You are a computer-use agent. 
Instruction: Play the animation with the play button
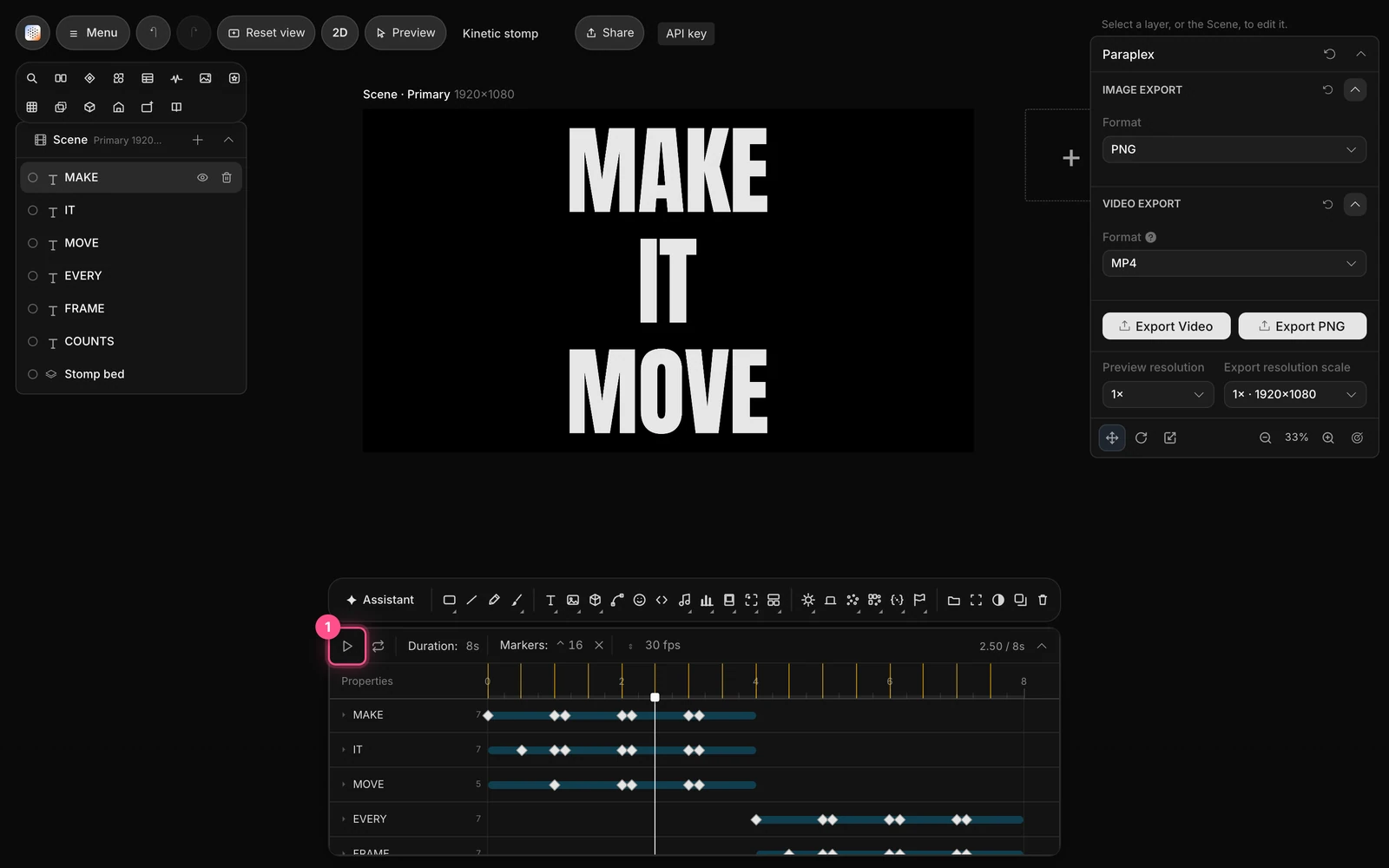[x=347, y=646]
